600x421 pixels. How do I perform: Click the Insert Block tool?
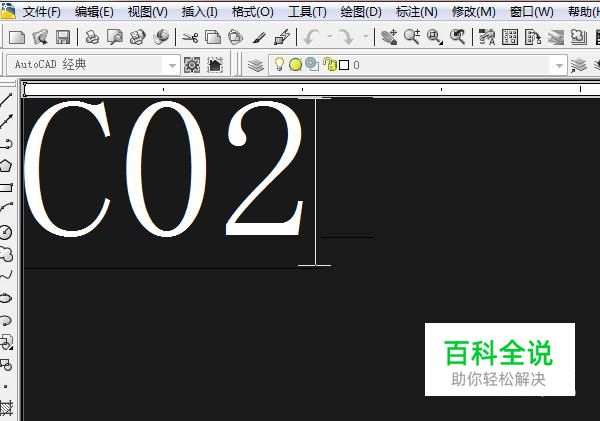click(x=7, y=342)
